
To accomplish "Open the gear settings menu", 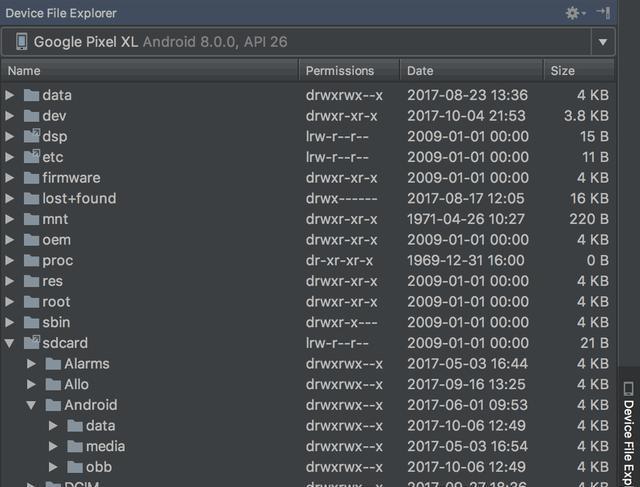I will 575,13.
